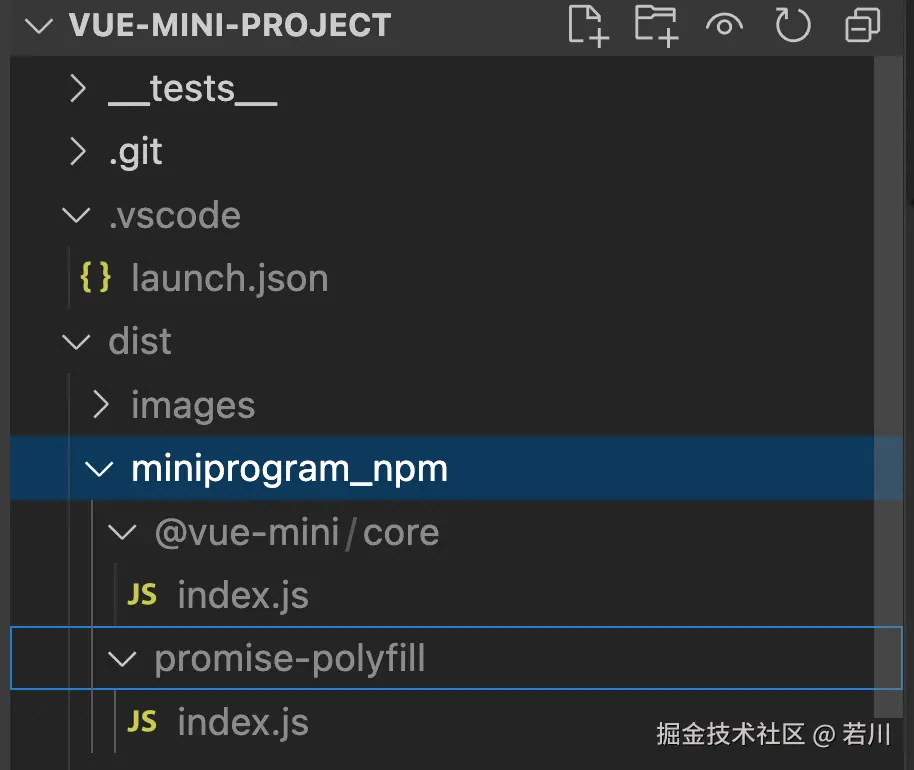
Task: Collapse the .vscode folder
Action: coord(77,215)
